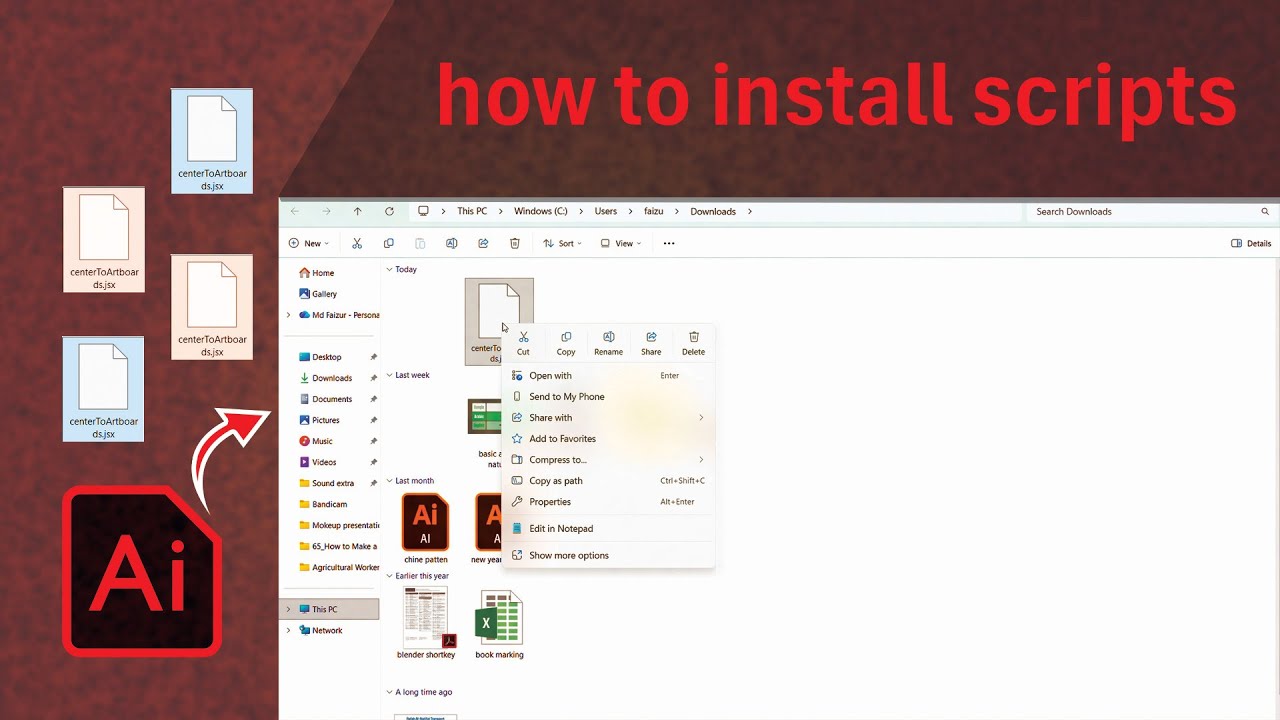Choose Edit in Notepad

(x=608, y=528)
